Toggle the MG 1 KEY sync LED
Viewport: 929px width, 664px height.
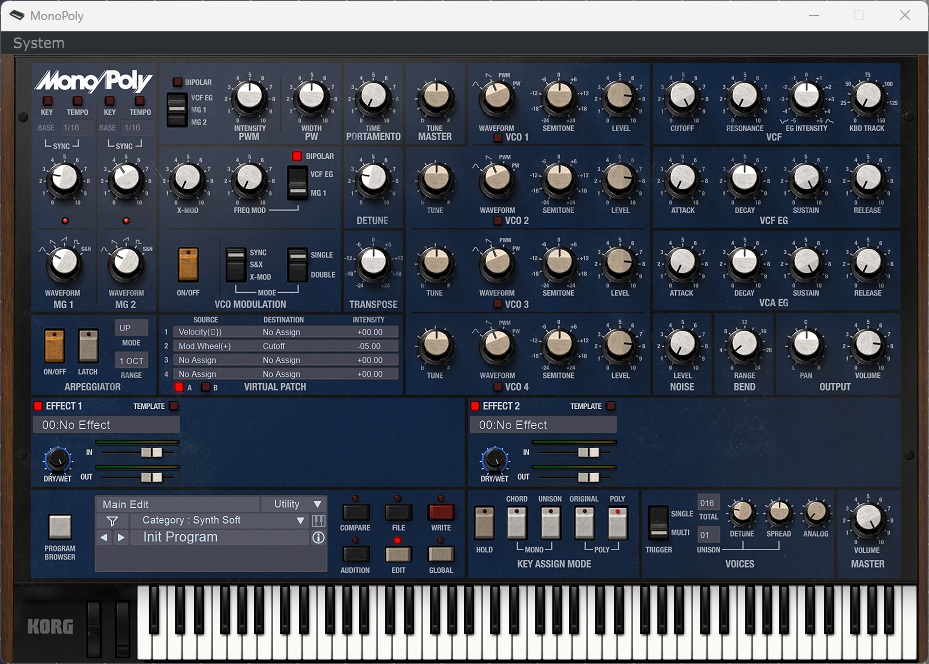point(47,101)
